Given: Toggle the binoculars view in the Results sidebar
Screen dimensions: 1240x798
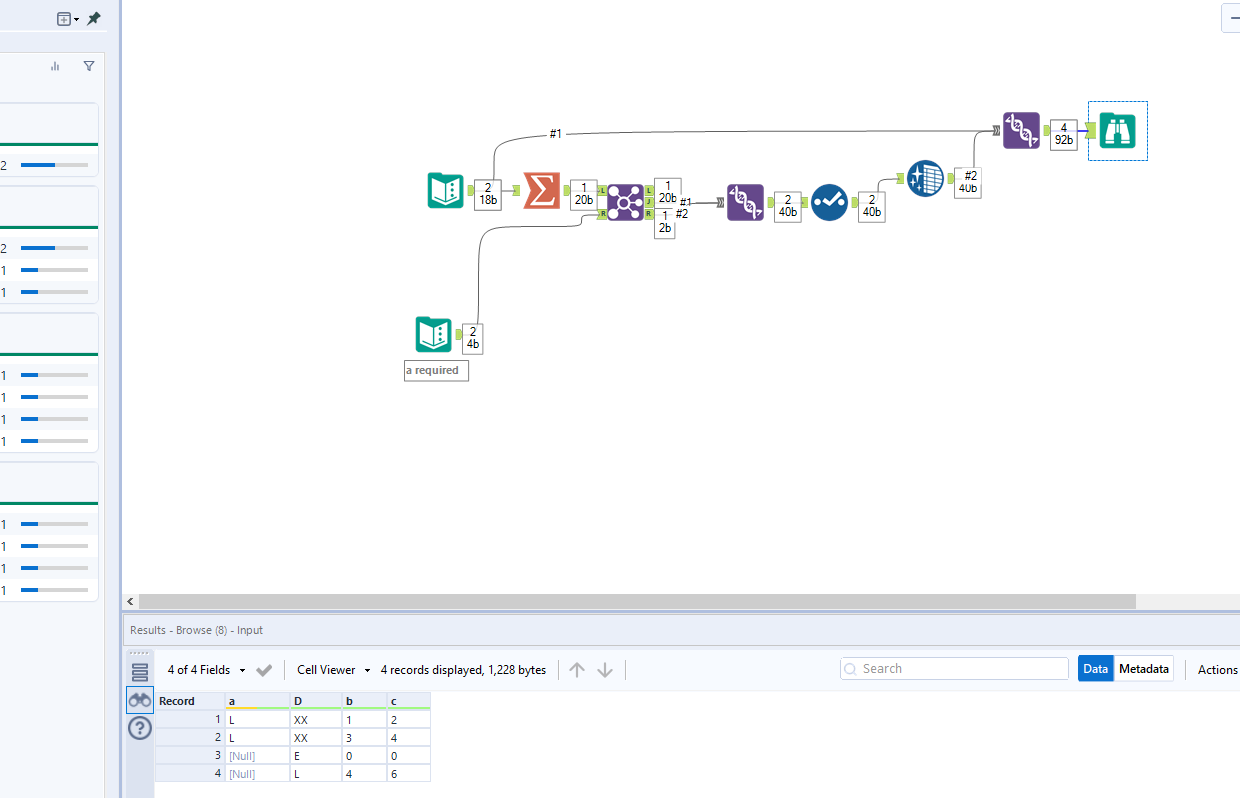Looking at the screenshot, I should click(139, 699).
